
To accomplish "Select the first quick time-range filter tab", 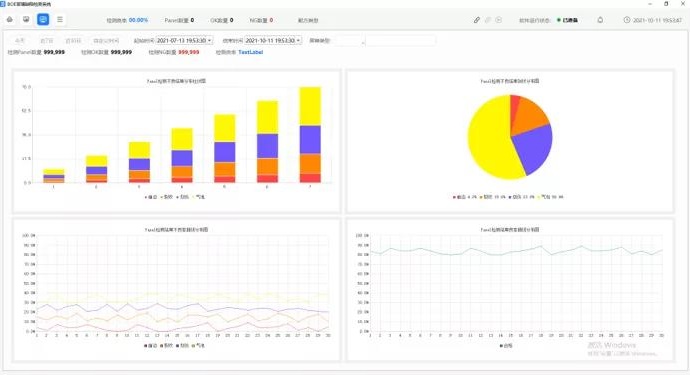I will 20,40.
